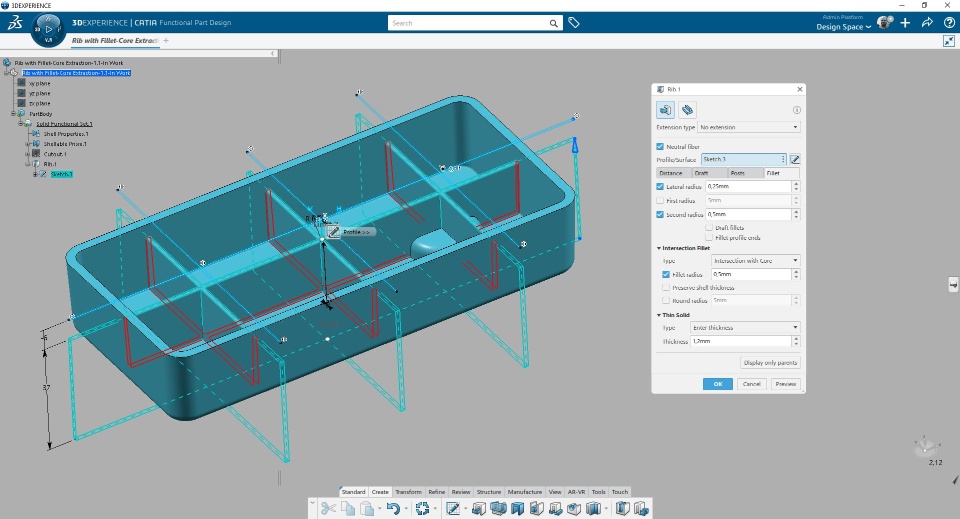Click the Undo arrow icon

click(393, 508)
